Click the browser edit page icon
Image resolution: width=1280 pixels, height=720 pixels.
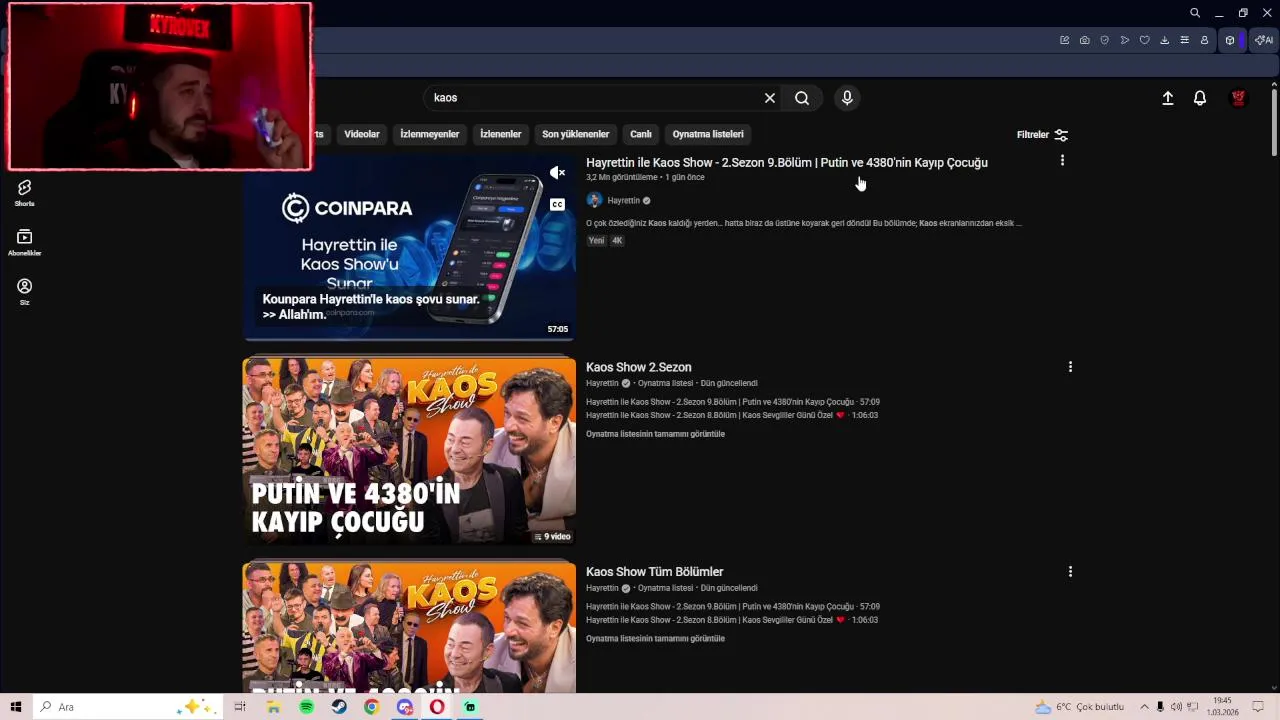click(1064, 40)
